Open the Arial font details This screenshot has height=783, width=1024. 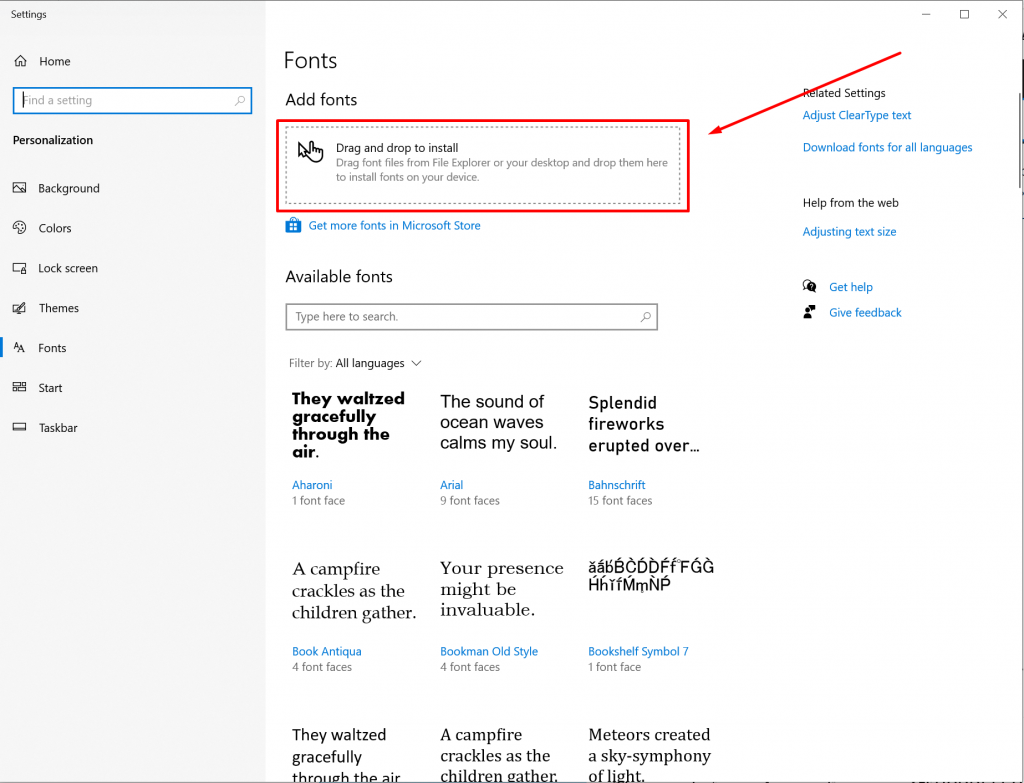(x=451, y=485)
